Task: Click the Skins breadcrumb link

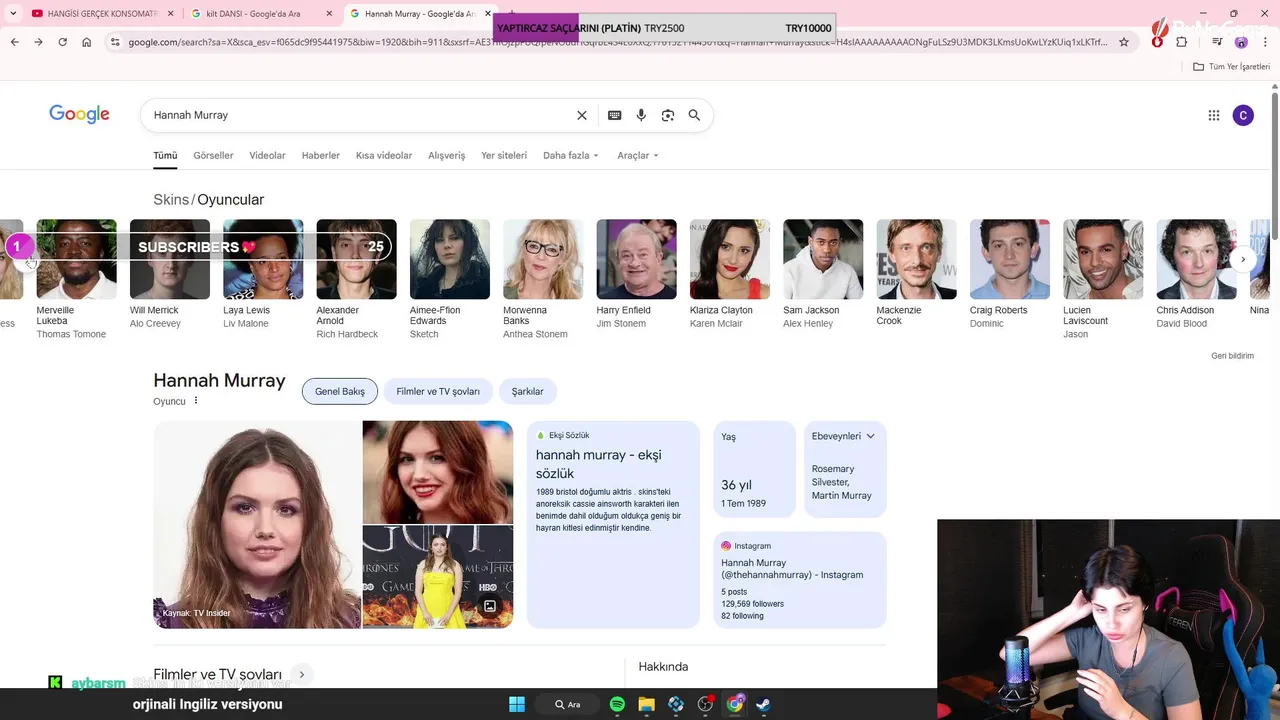Action: point(171,200)
